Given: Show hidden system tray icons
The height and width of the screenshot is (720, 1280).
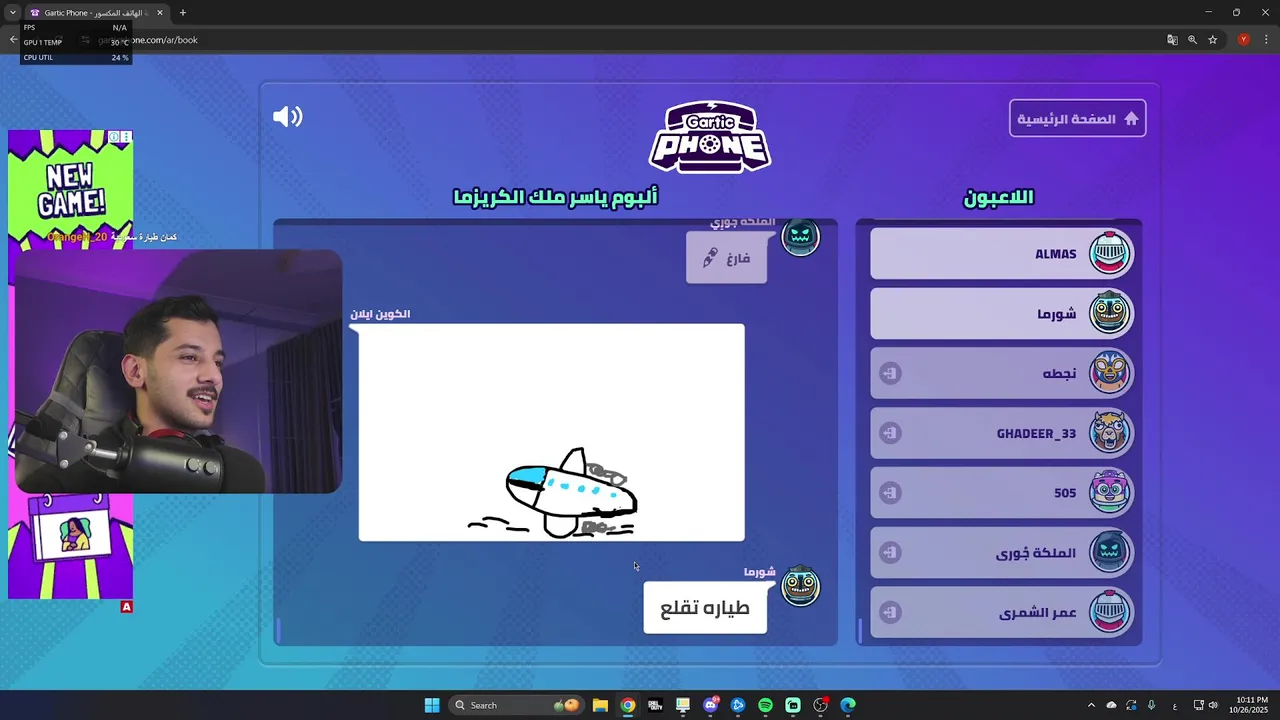Looking at the screenshot, I should (x=1091, y=705).
